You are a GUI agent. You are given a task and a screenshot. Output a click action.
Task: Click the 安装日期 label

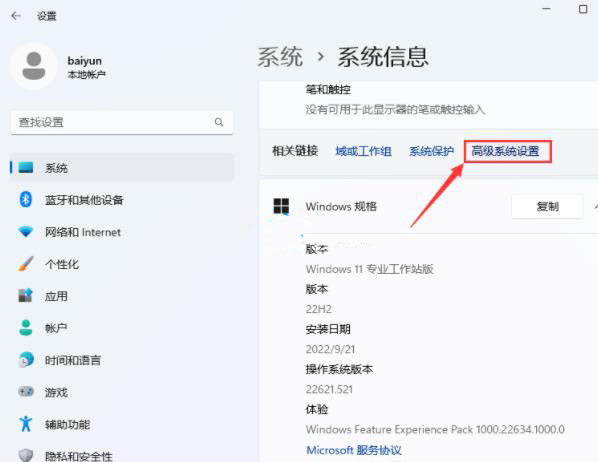(328, 329)
